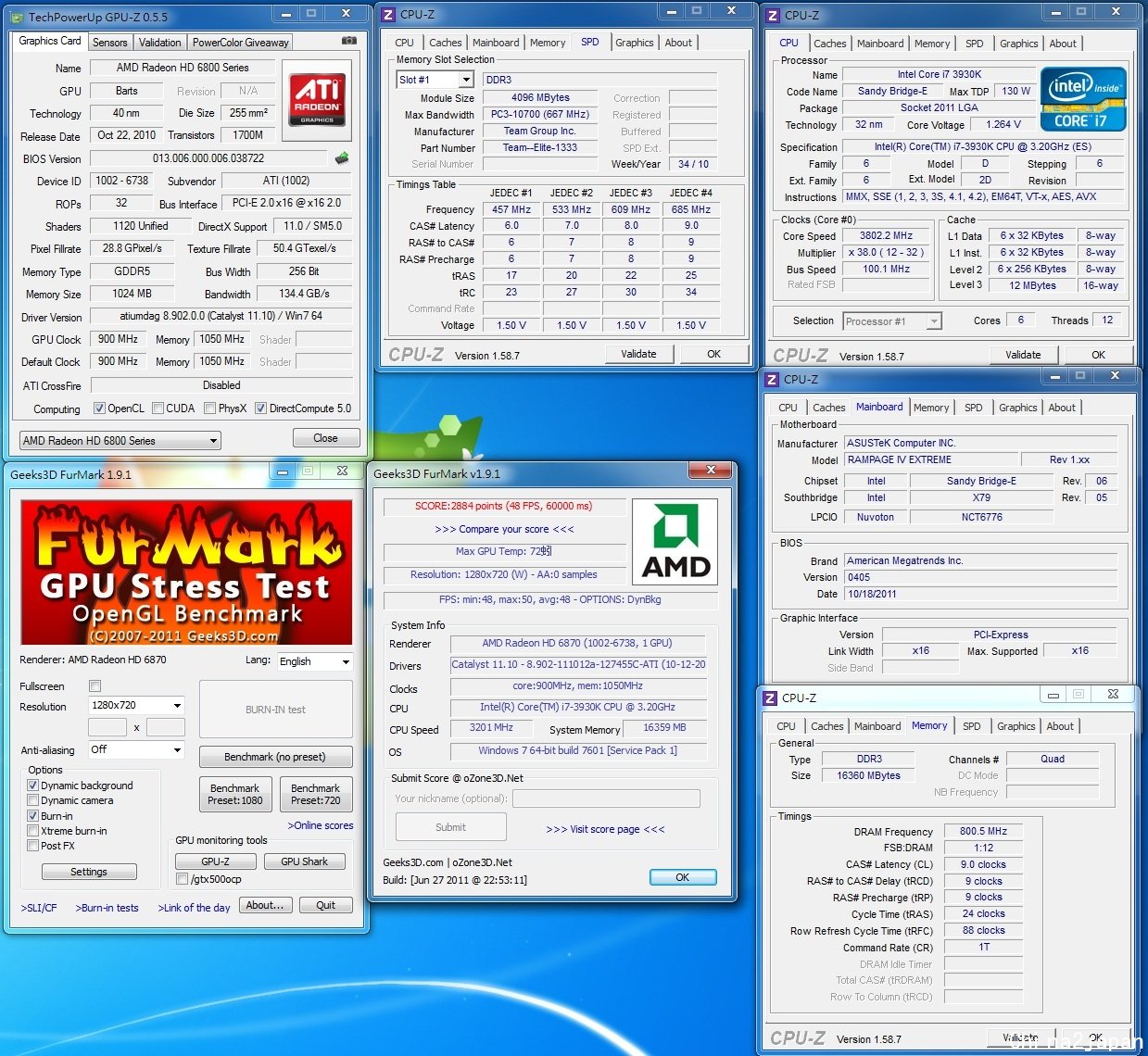Select the Graphics Card tab in GPU-Z
Image resolution: width=1148 pixels, height=1056 pixels.
[50, 41]
